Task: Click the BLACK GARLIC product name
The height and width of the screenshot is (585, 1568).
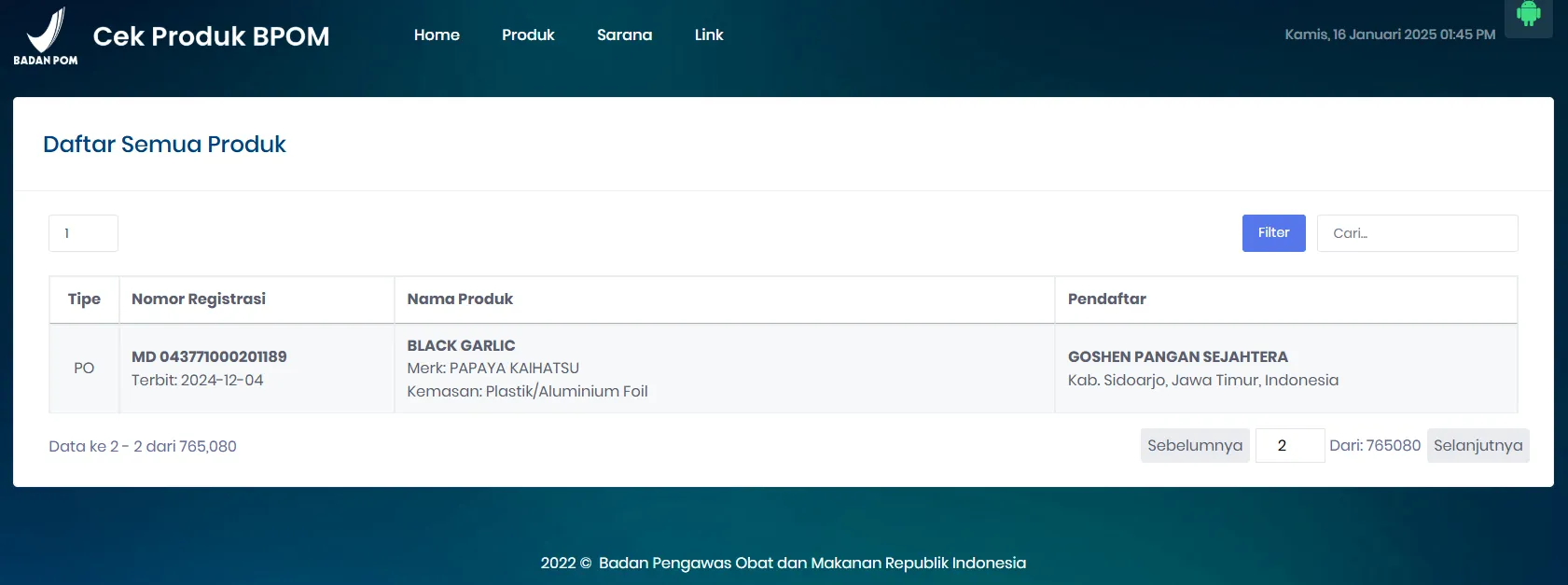Action: (x=461, y=345)
